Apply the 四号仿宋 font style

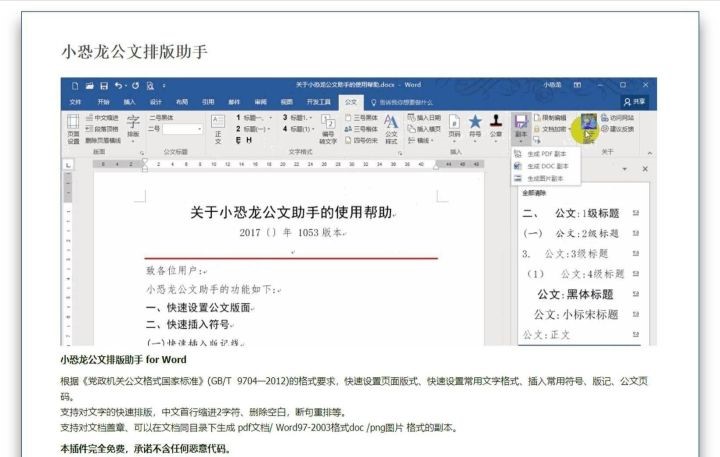(x=361, y=140)
